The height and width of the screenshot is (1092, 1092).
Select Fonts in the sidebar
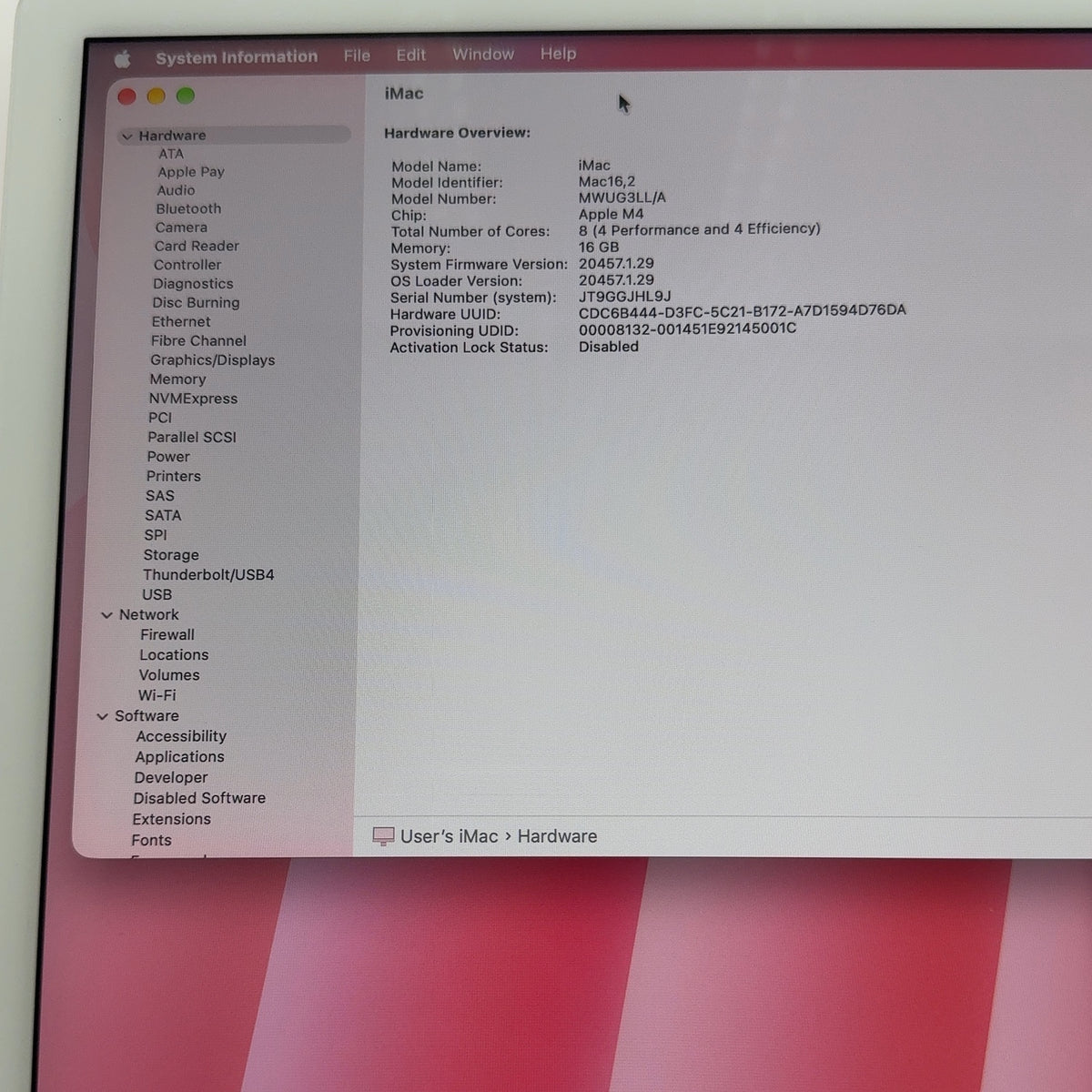pos(151,841)
